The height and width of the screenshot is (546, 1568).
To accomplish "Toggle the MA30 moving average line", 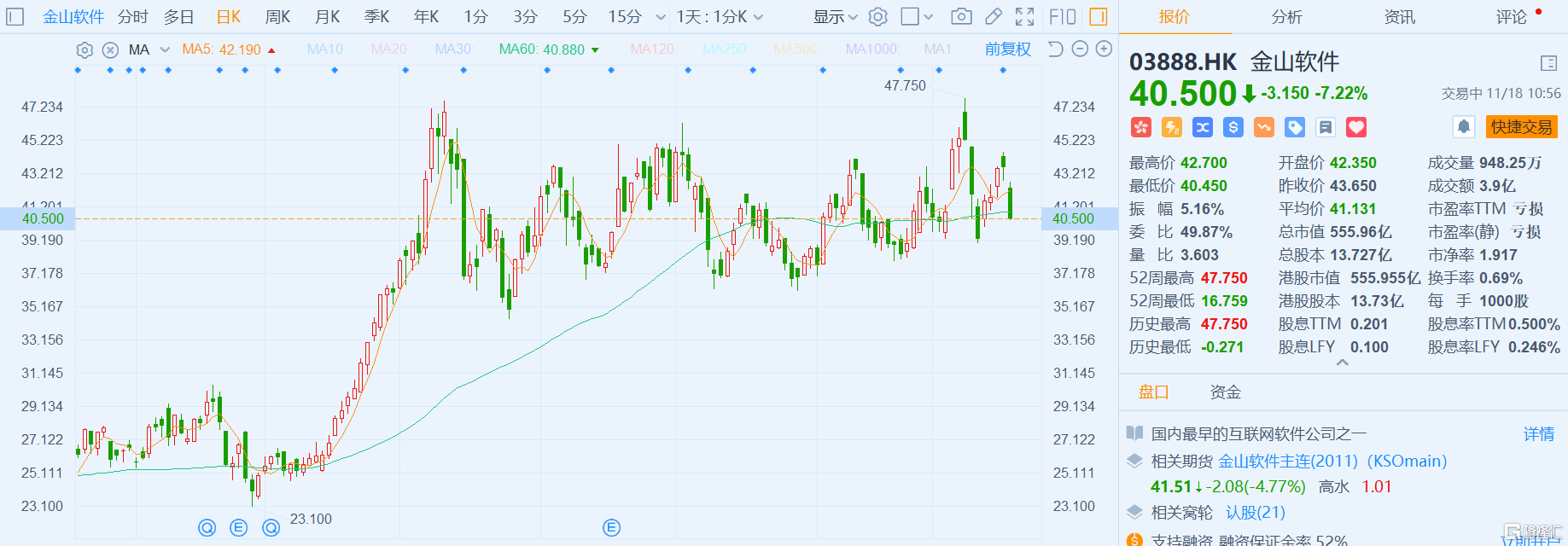I will (454, 49).
